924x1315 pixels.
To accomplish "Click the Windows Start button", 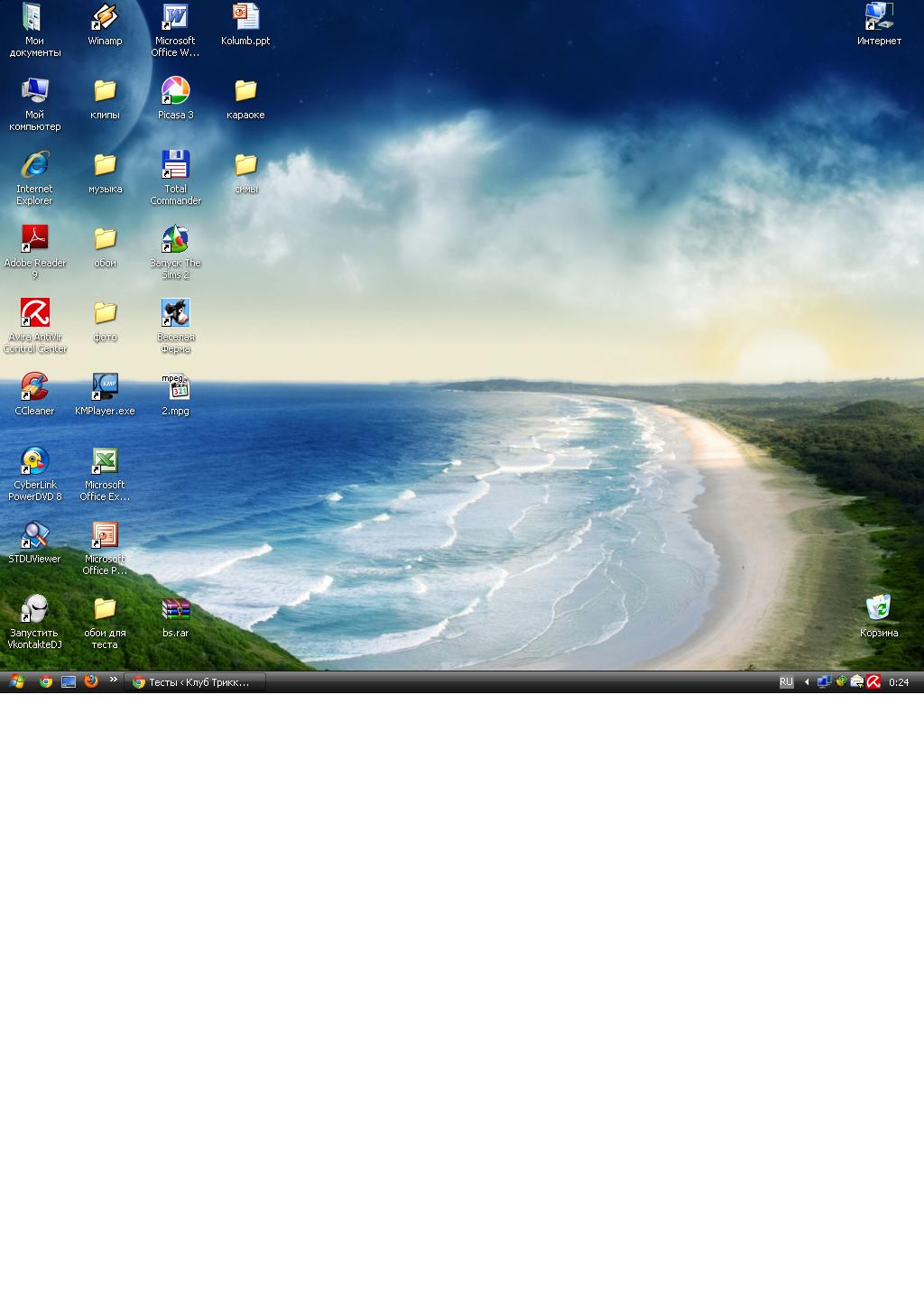I will (x=16, y=682).
